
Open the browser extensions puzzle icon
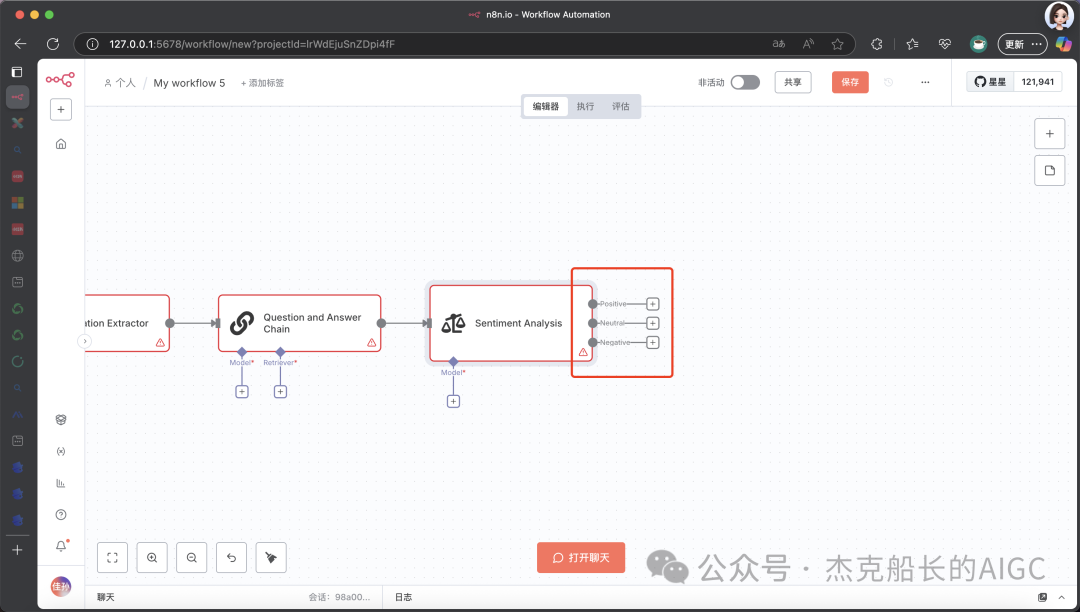coord(877,44)
